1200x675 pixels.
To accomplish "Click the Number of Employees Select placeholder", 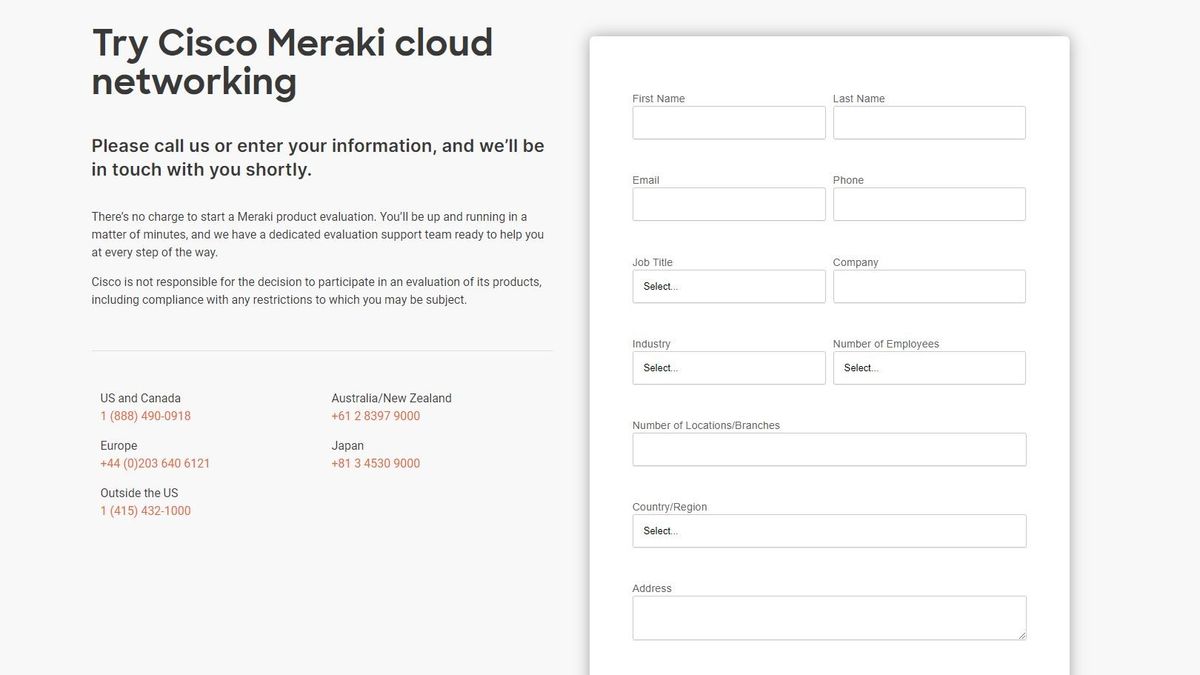I will [861, 367].
